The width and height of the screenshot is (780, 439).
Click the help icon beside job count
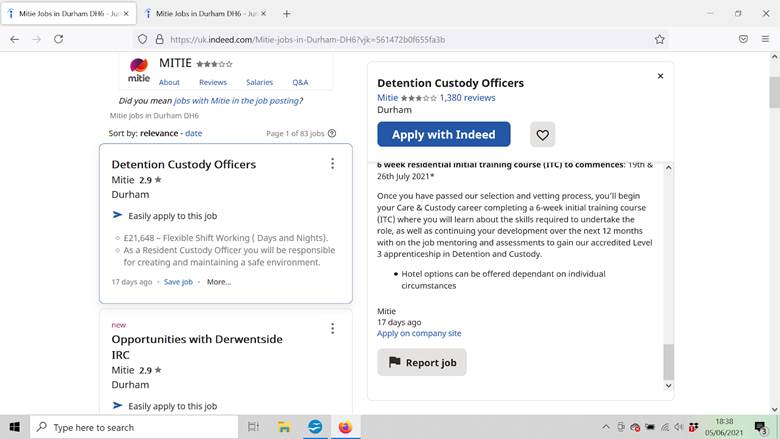pos(332,133)
